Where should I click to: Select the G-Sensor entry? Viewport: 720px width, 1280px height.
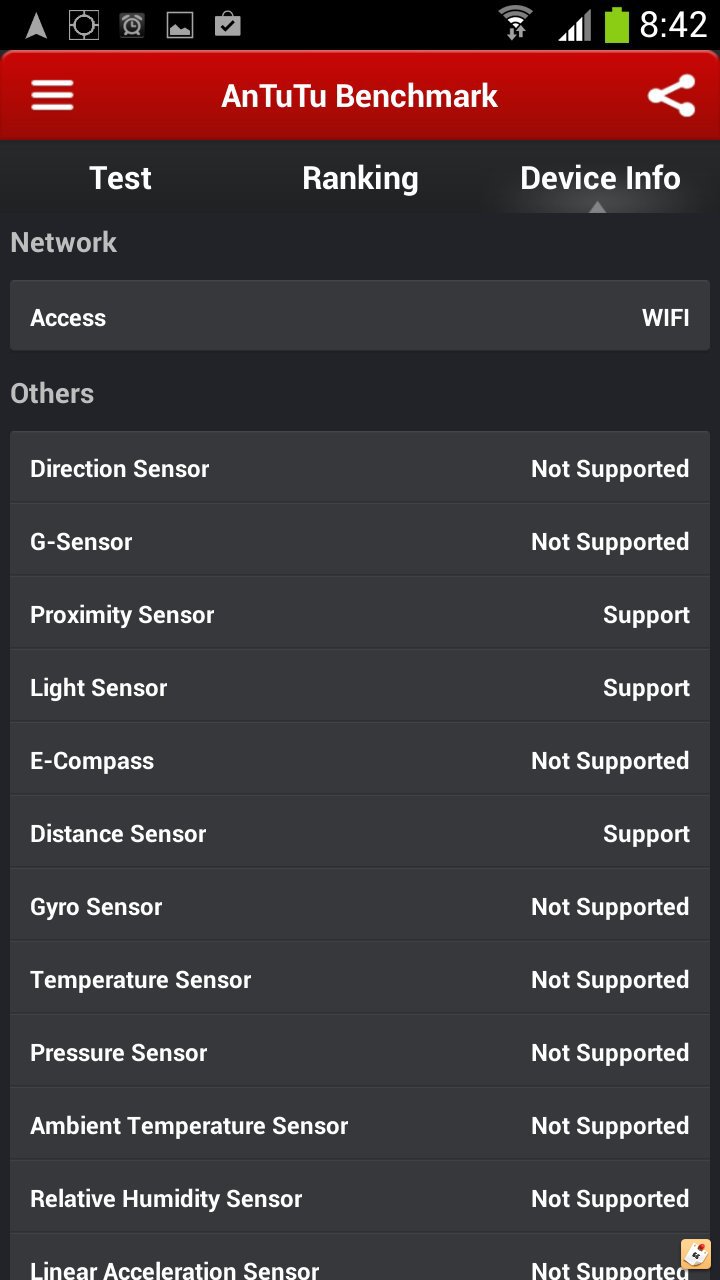coord(360,541)
